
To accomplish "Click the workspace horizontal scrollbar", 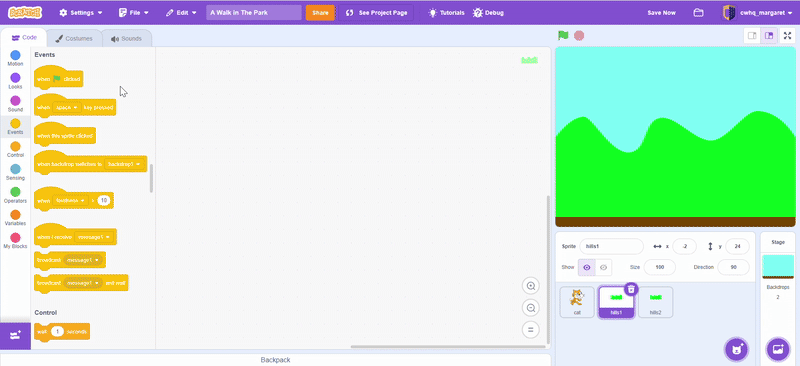I will pyautogui.click(x=448, y=347).
